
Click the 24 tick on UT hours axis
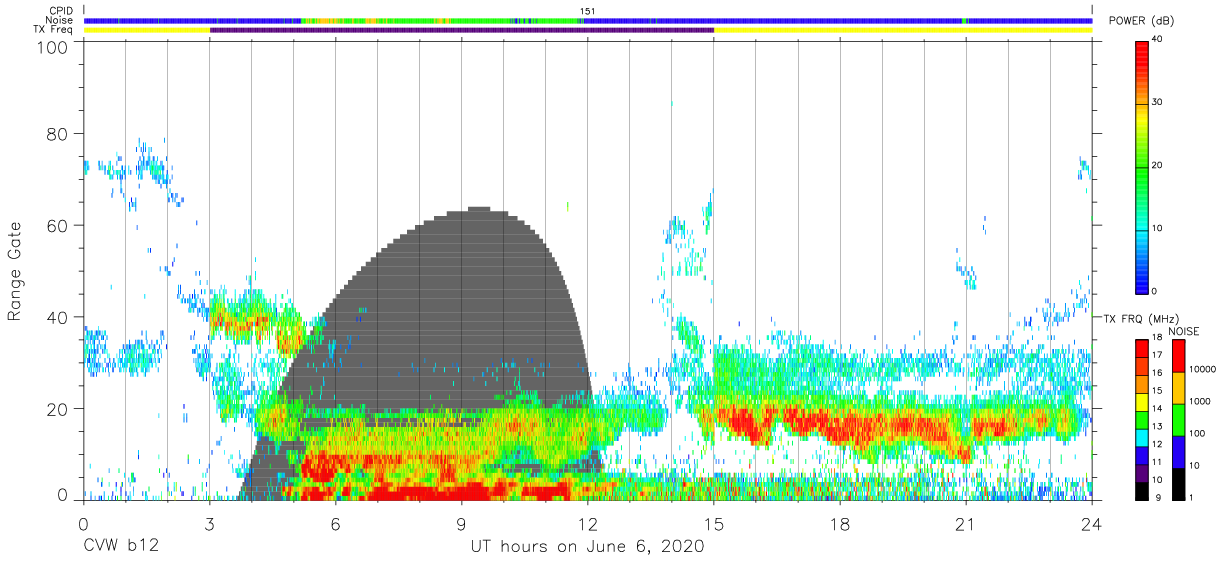tap(1091, 524)
